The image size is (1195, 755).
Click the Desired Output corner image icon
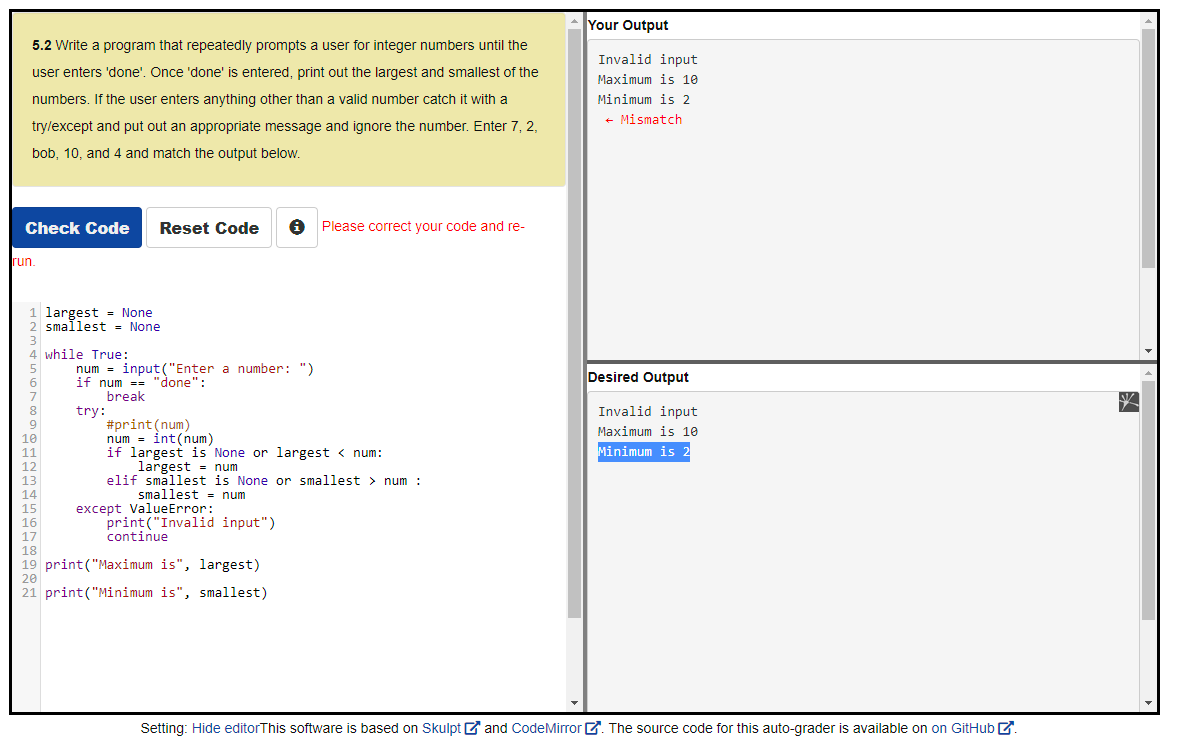click(x=1129, y=401)
